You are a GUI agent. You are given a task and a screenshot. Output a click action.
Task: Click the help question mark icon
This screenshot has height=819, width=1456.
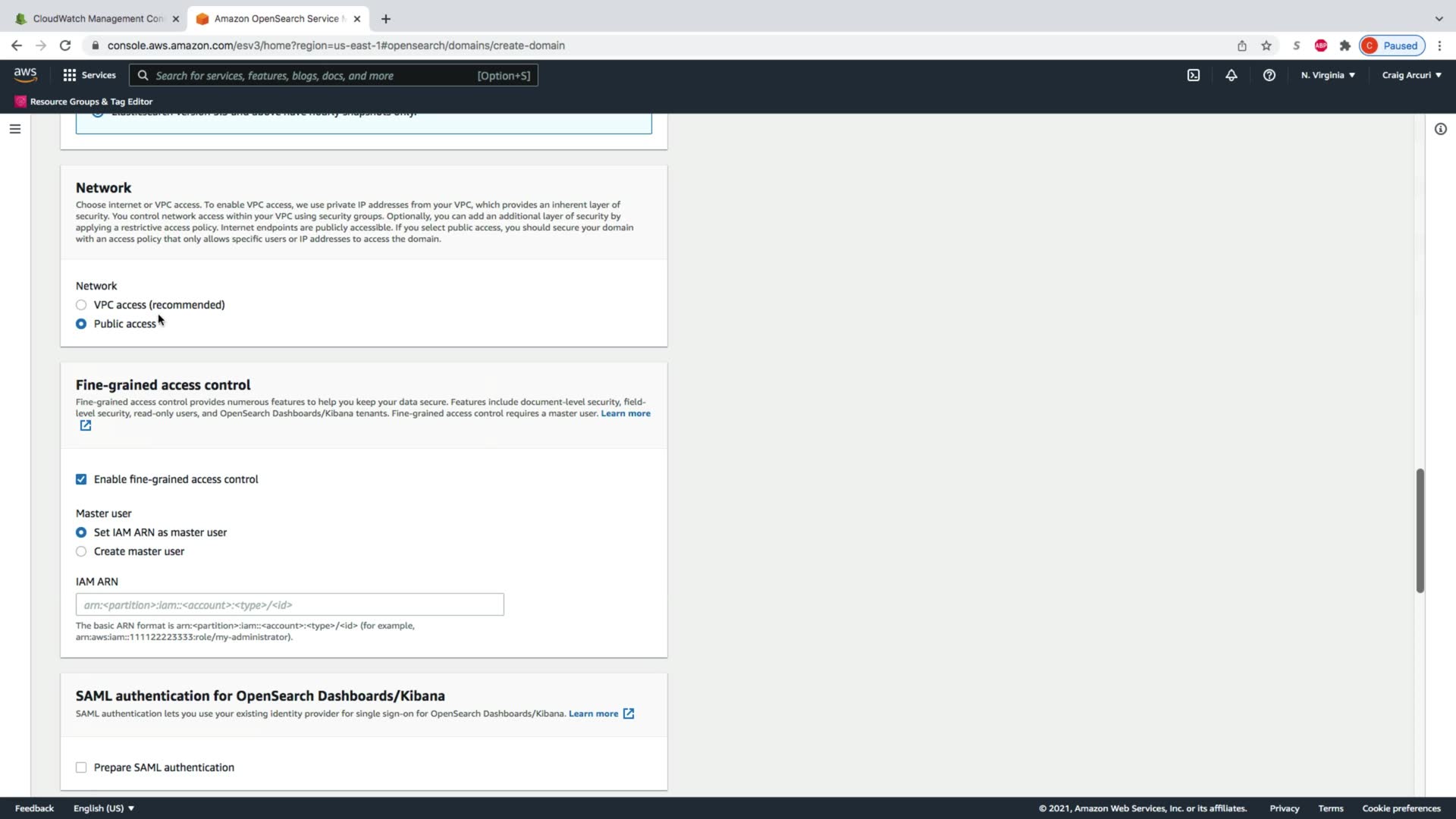click(1269, 75)
